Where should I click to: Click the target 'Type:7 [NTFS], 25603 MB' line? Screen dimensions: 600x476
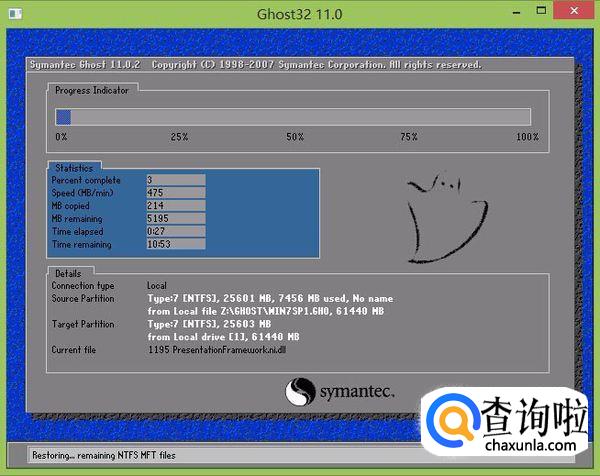pyautogui.click(x=209, y=324)
